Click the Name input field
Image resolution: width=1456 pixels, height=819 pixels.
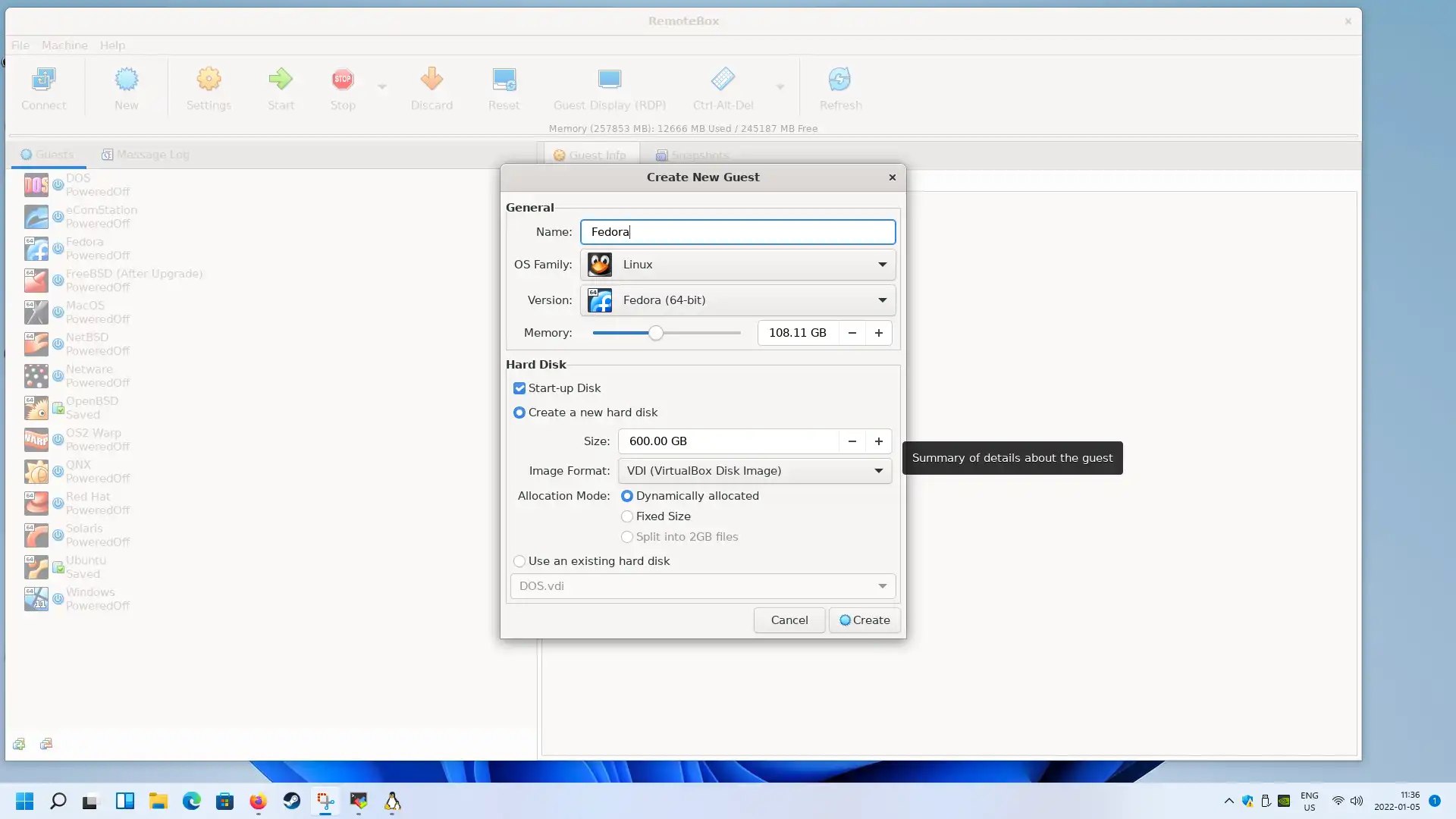point(737,232)
